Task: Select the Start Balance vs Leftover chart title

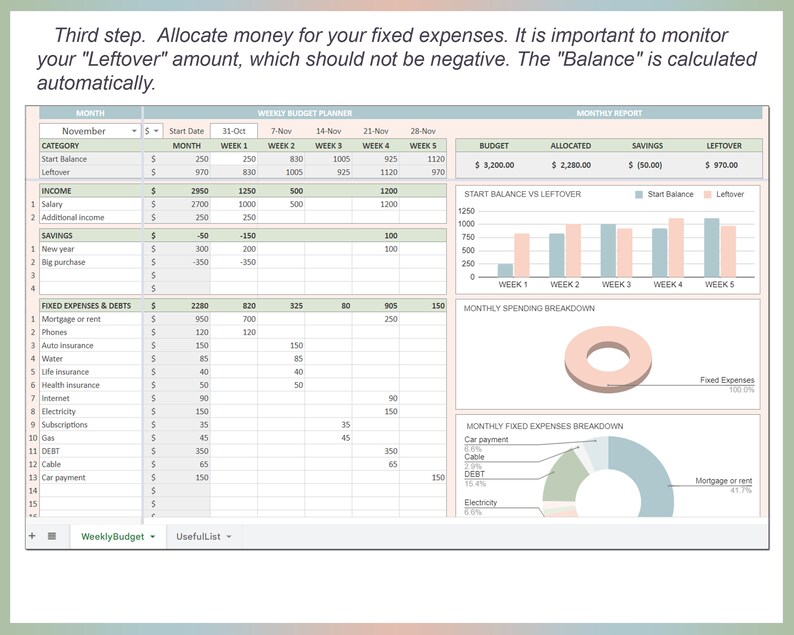Action: [523, 194]
